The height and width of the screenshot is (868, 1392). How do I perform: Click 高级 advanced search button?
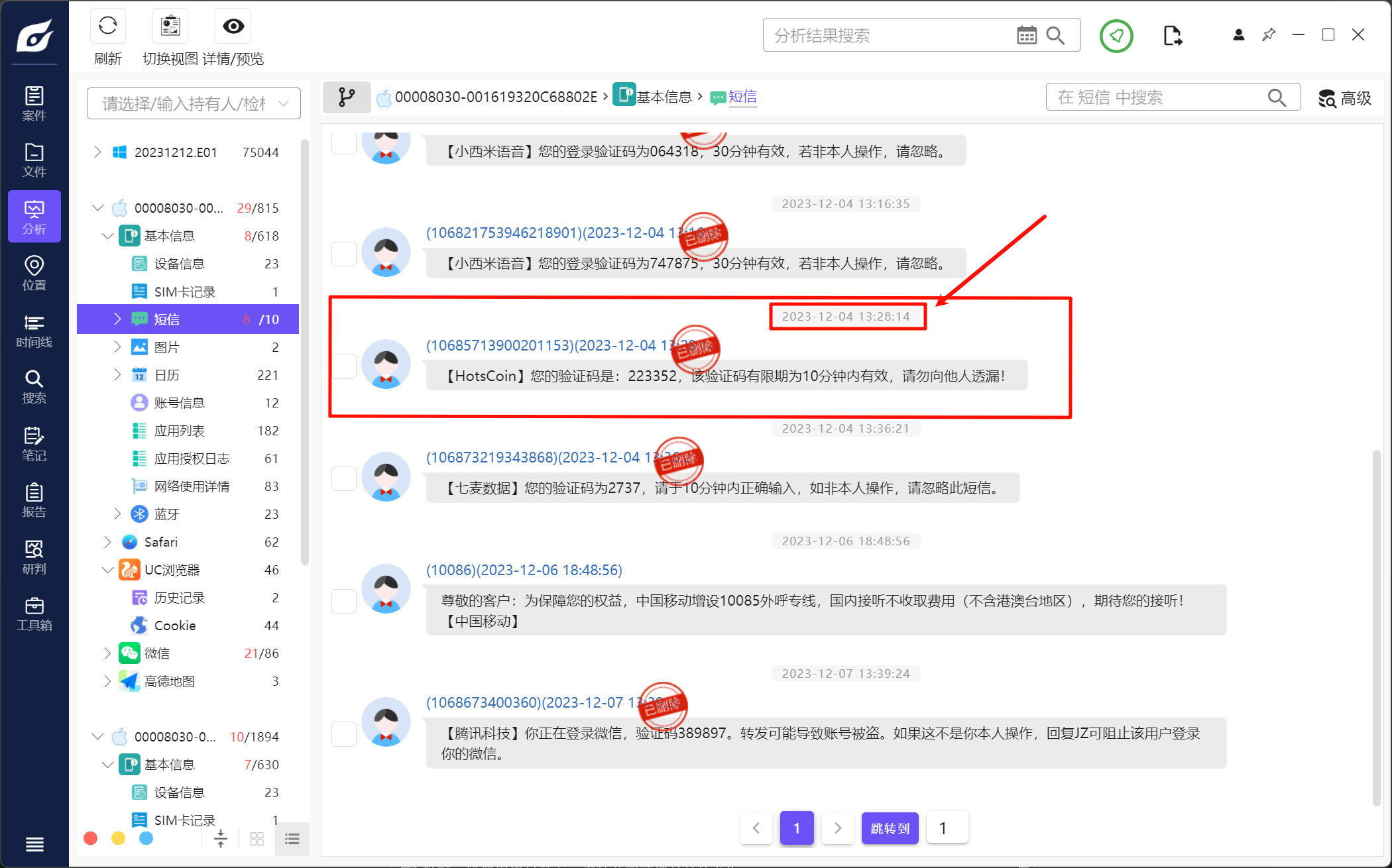point(1344,98)
